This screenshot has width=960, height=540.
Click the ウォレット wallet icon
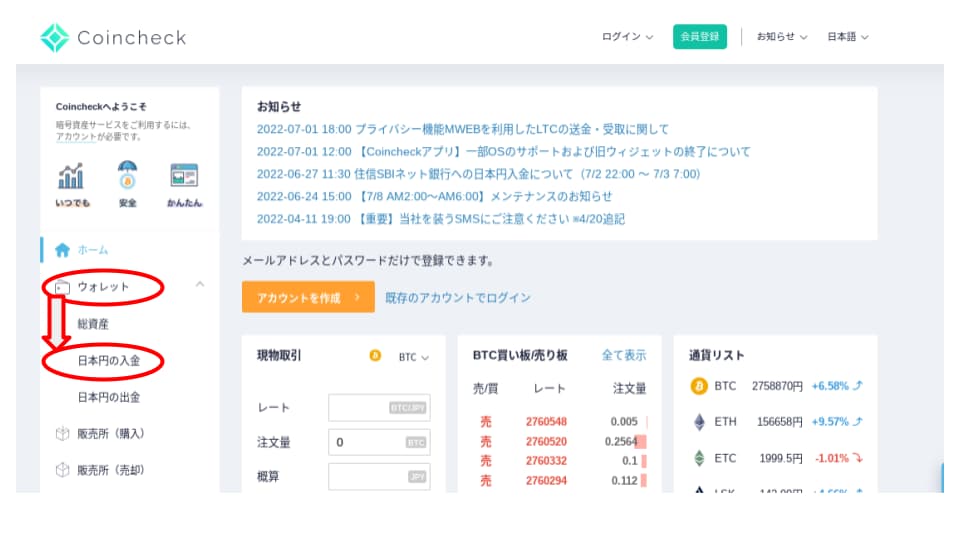coord(62,287)
